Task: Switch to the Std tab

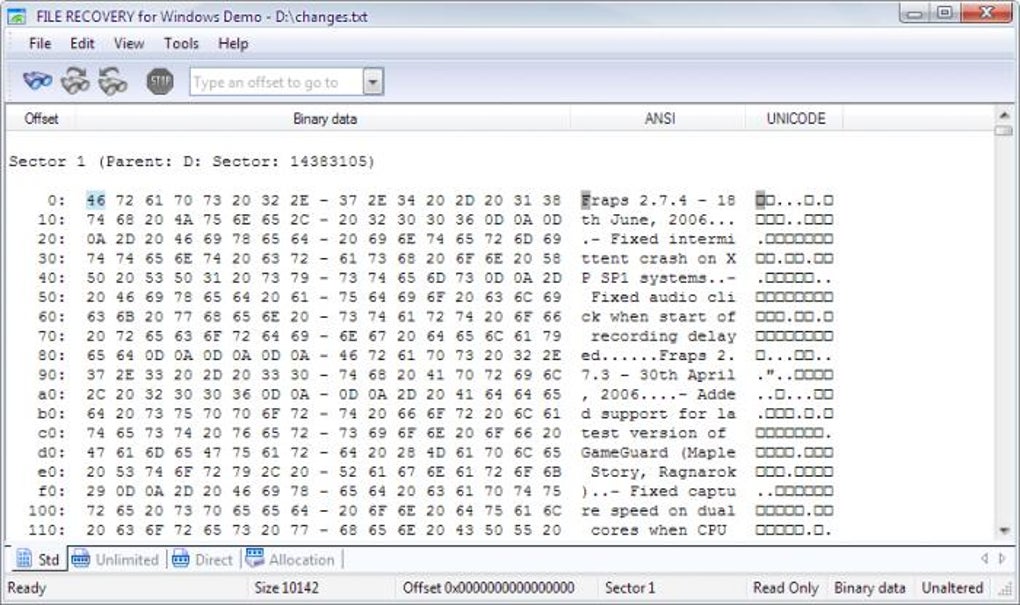Action: pyautogui.click(x=38, y=559)
